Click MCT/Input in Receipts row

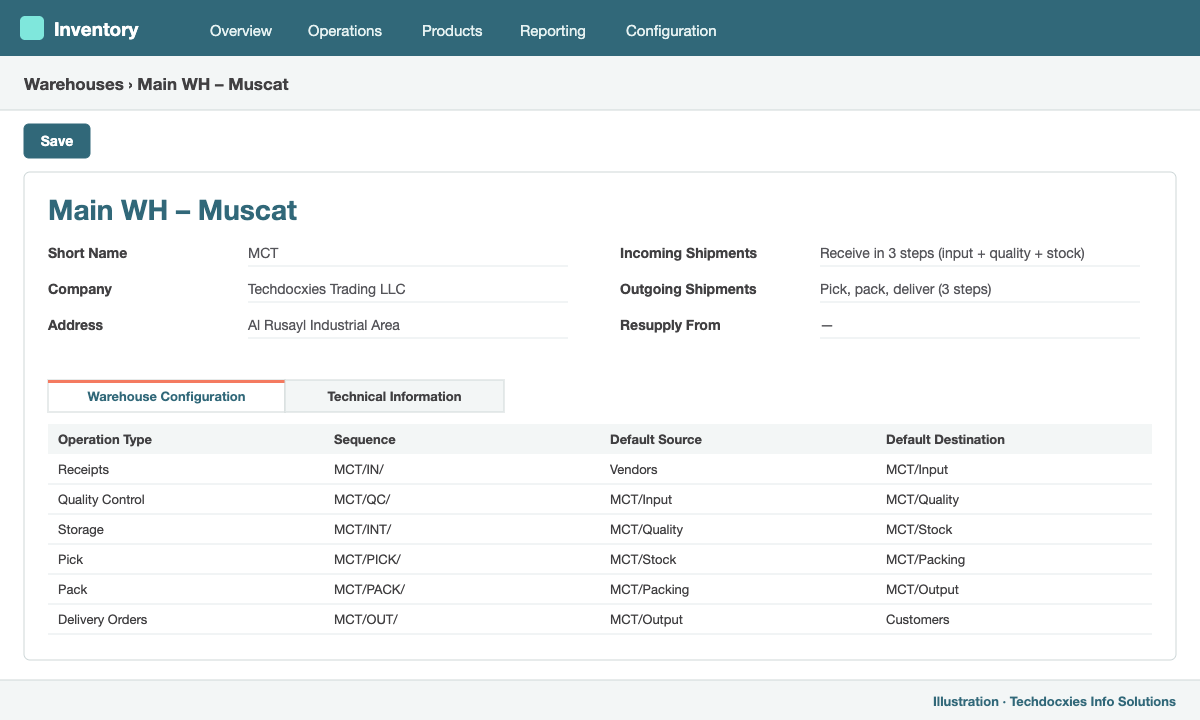click(917, 469)
